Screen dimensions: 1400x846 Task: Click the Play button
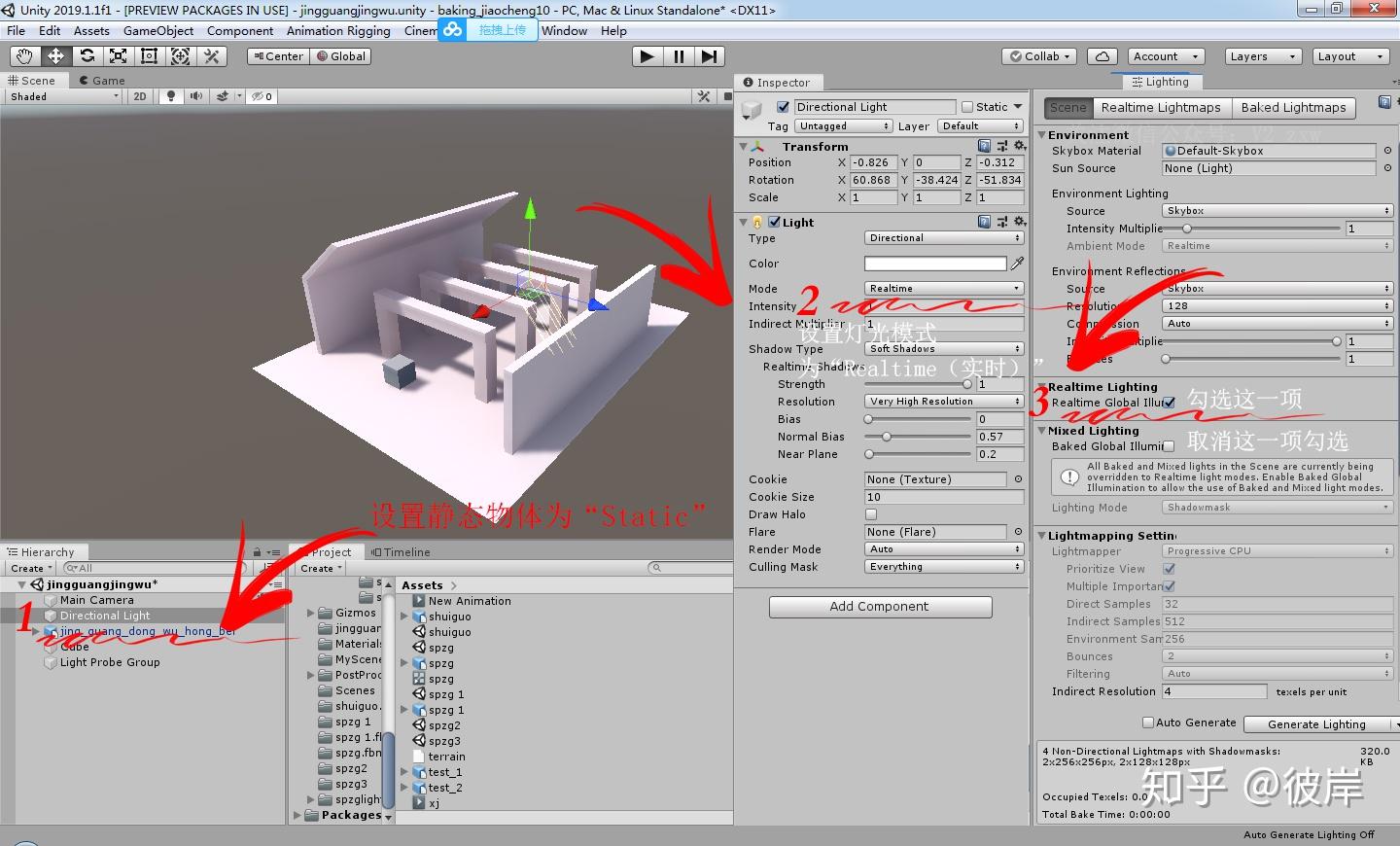(647, 56)
